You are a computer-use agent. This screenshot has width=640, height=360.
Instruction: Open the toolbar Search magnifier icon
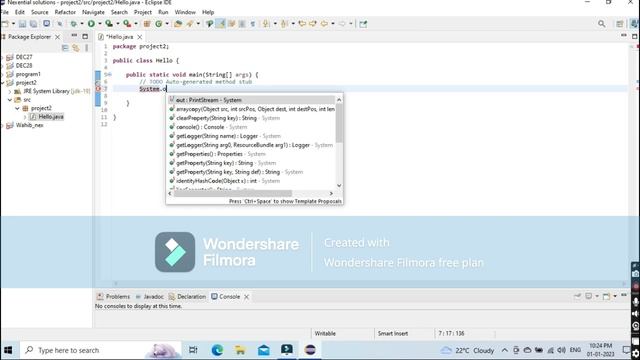(x=602, y=24)
